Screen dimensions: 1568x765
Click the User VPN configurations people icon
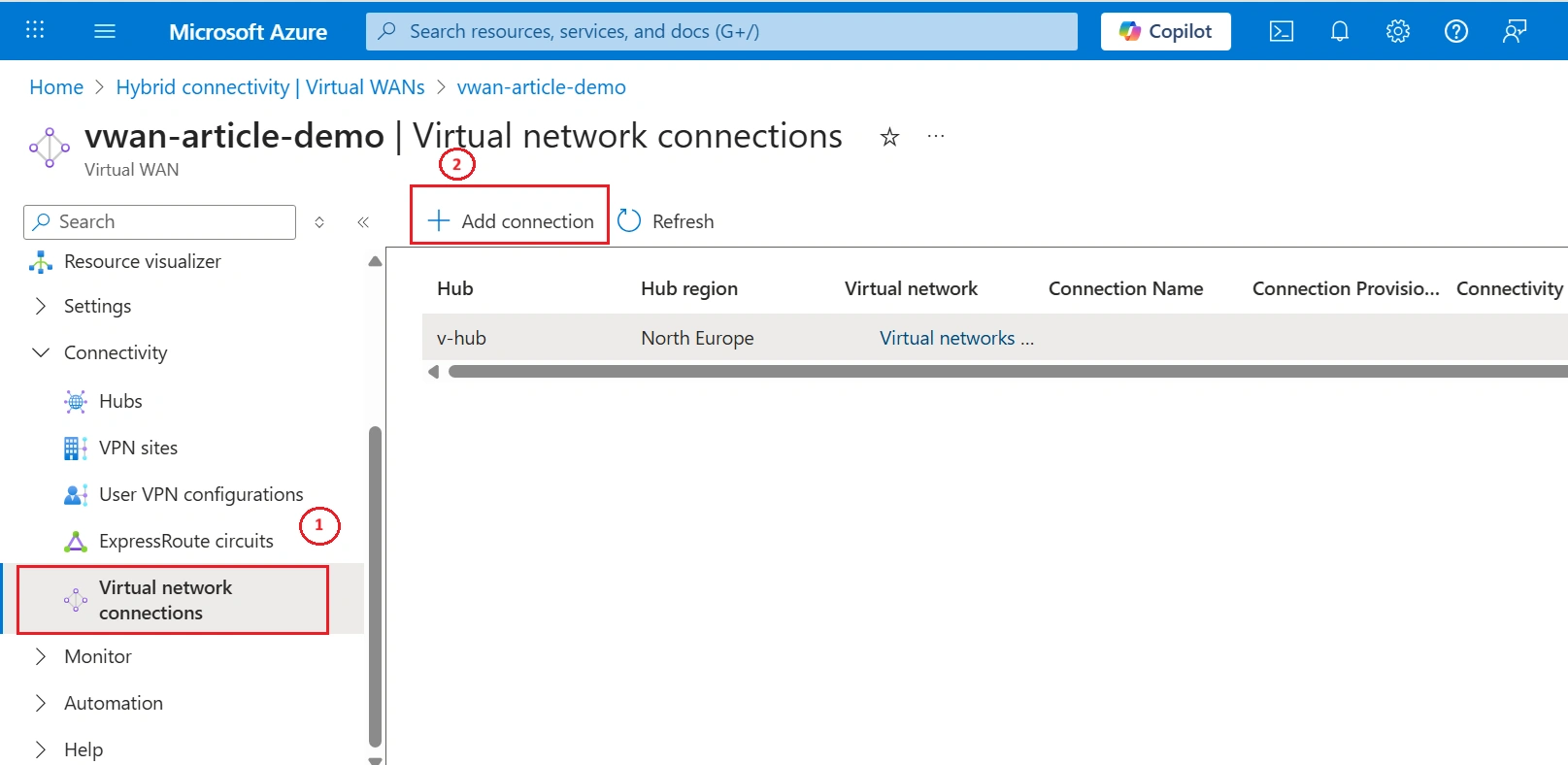pos(76,494)
